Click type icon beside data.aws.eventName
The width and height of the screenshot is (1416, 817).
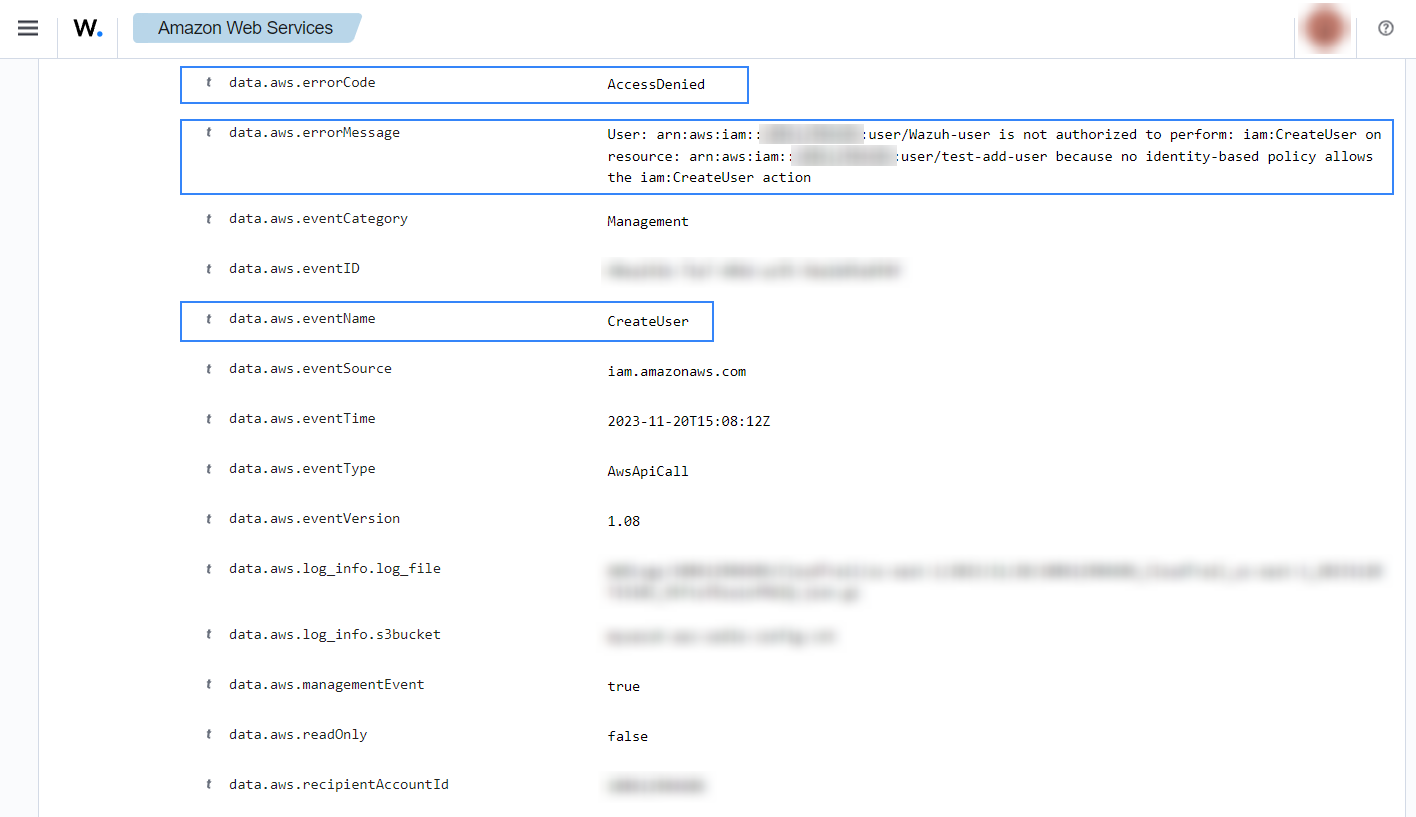pyautogui.click(x=208, y=319)
